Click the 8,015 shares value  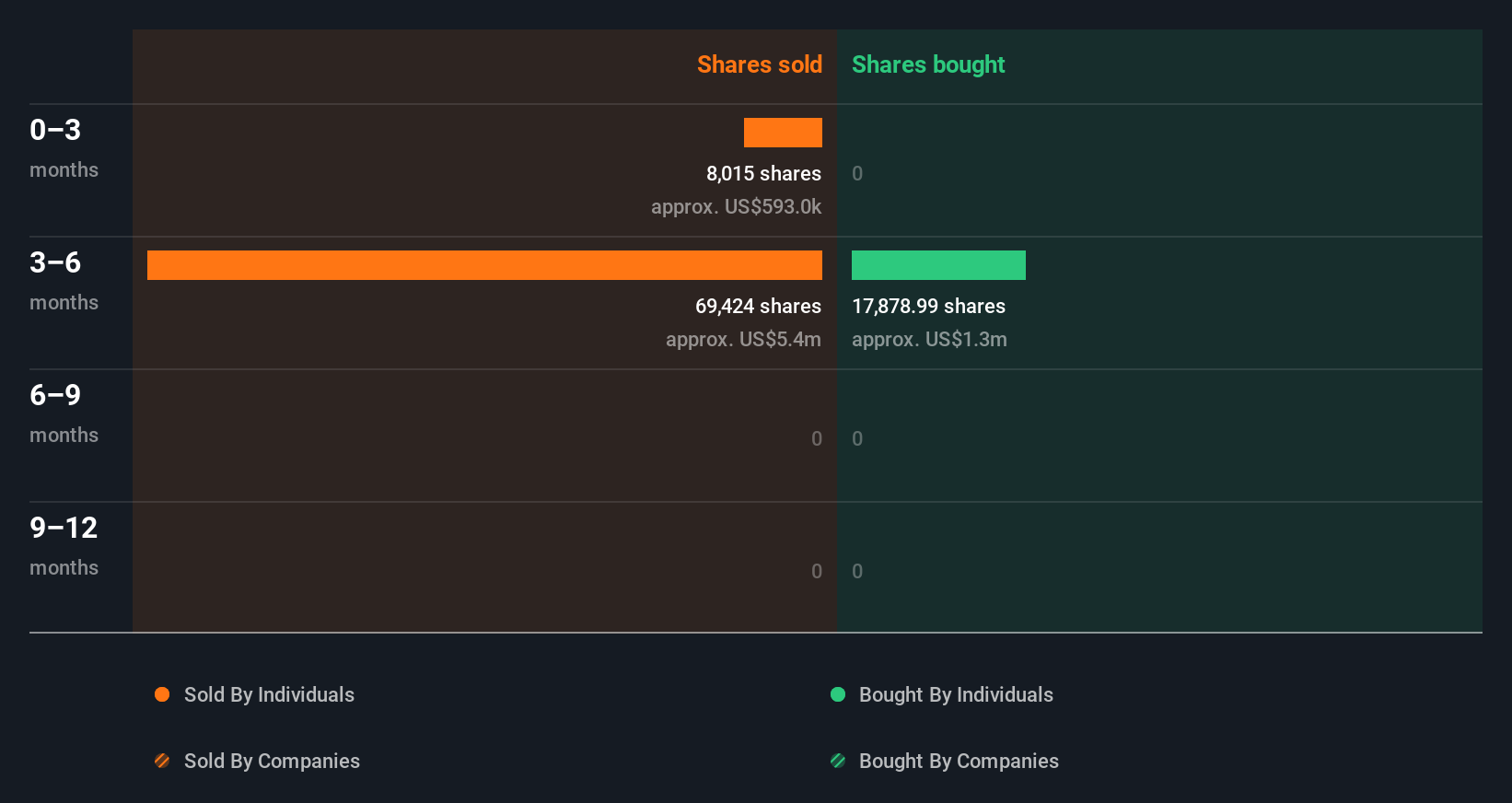click(x=763, y=173)
